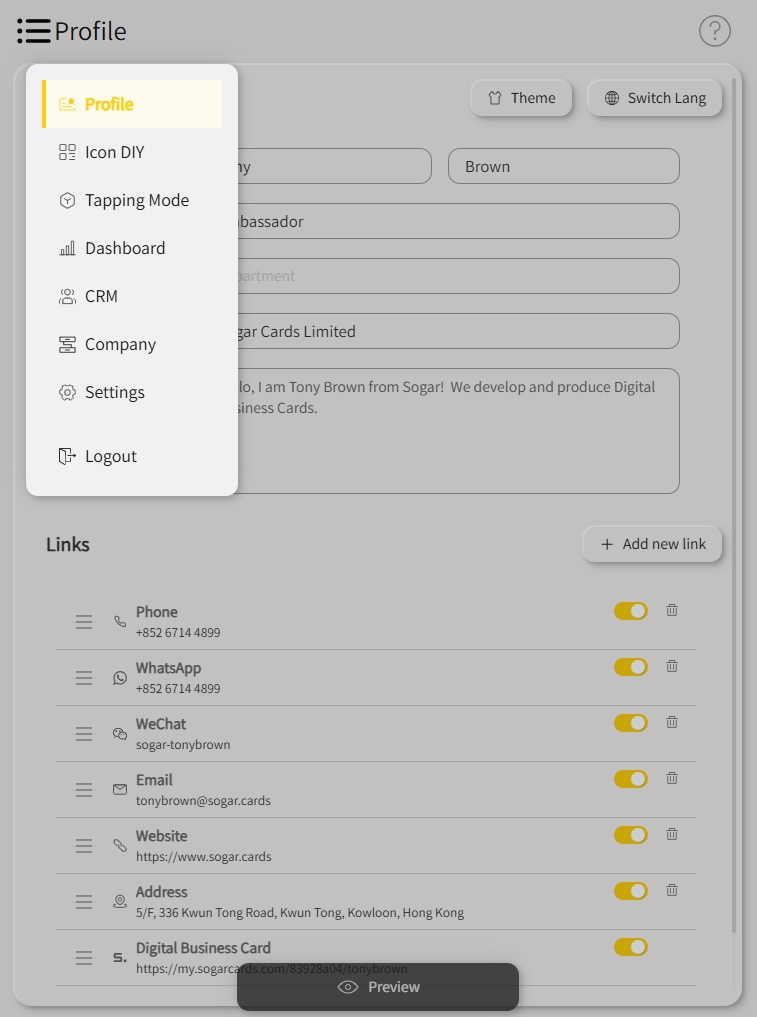Click the last name field containing Brown
Image resolution: width=757 pixels, height=1017 pixels.
pyautogui.click(x=563, y=167)
